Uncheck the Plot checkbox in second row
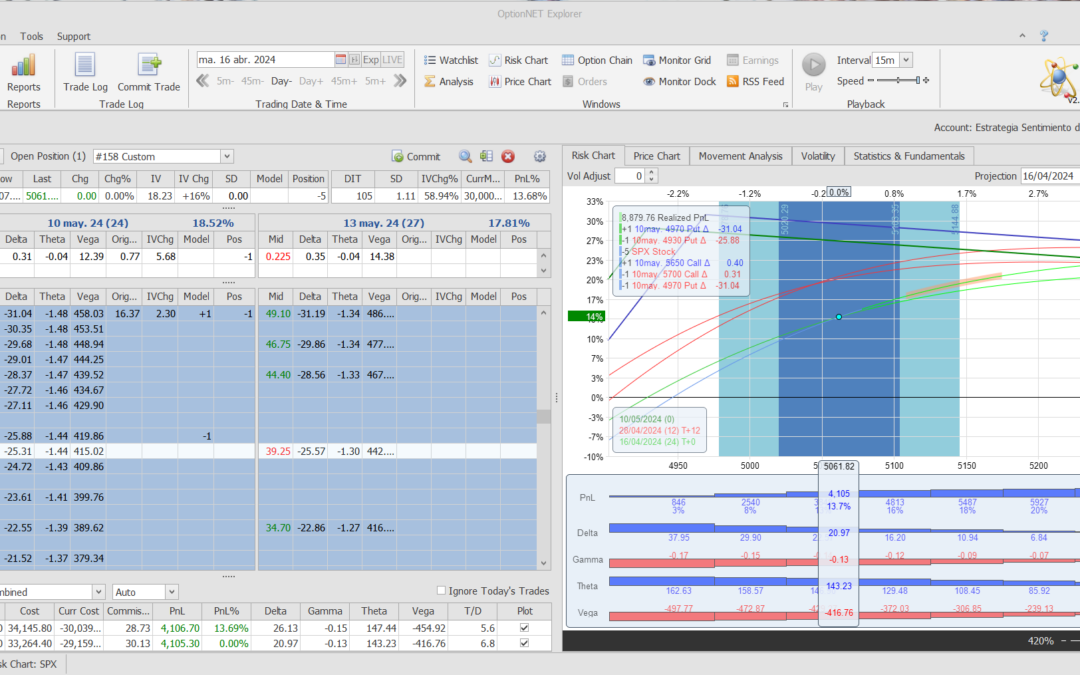The width and height of the screenshot is (1080, 675). [524, 644]
